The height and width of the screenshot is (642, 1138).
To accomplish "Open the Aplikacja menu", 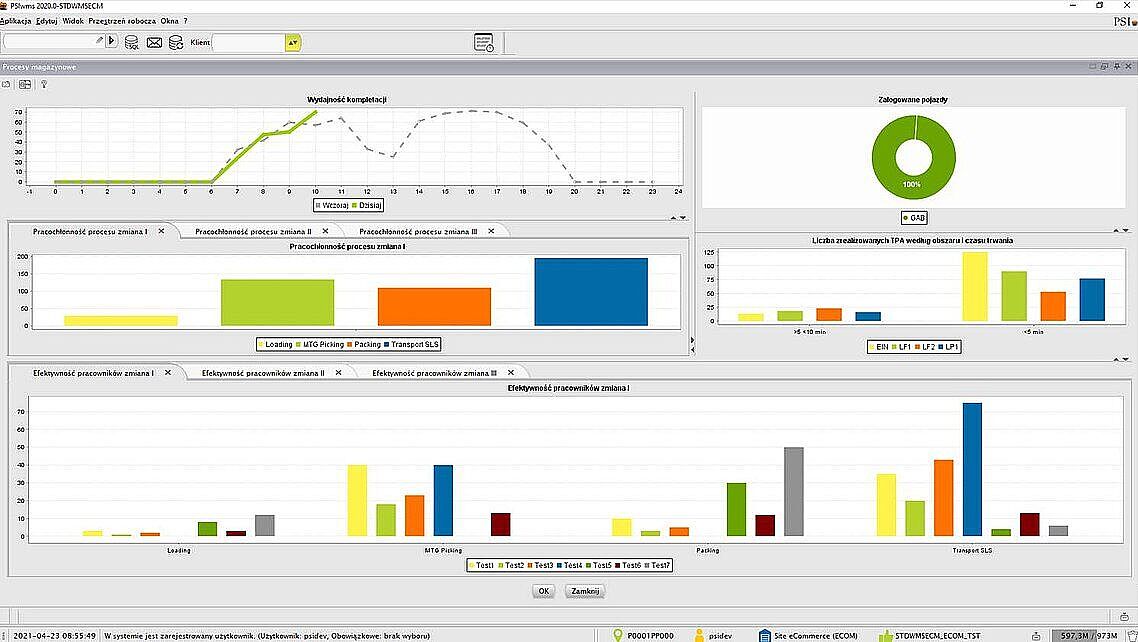I will (15, 21).
